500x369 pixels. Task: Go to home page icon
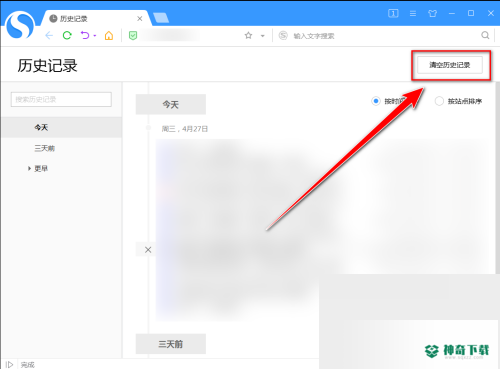pos(109,35)
